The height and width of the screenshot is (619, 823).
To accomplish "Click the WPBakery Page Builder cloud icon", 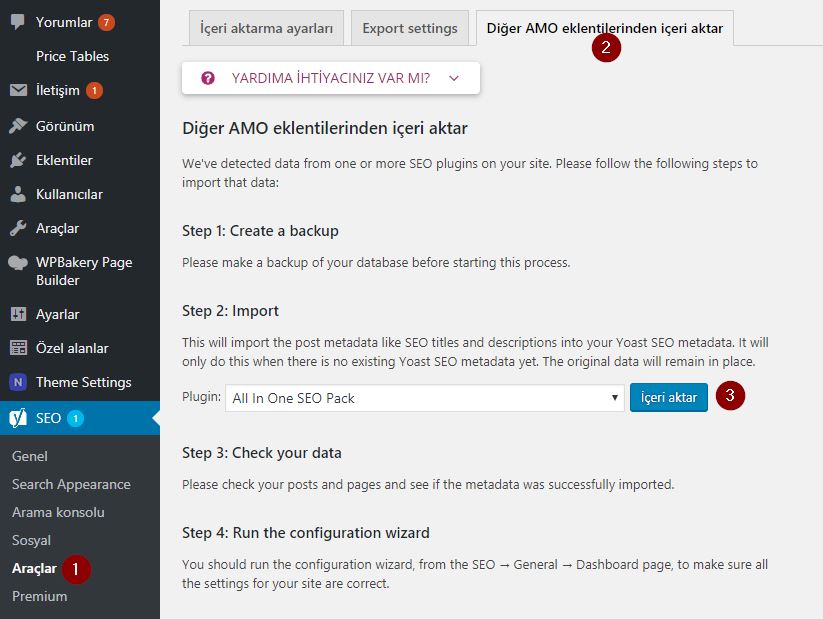I will tap(18, 263).
